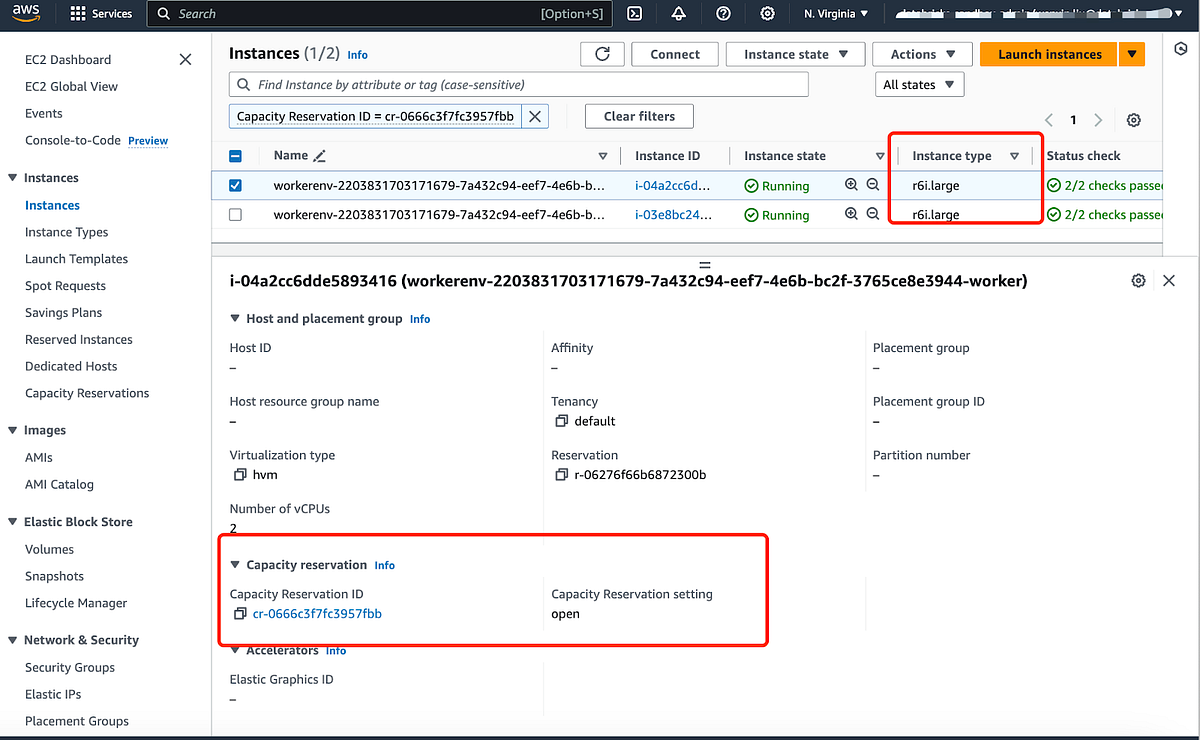This screenshot has height=740, width=1200.
Task: Open the AWS help question mark icon
Action: [722, 14]
